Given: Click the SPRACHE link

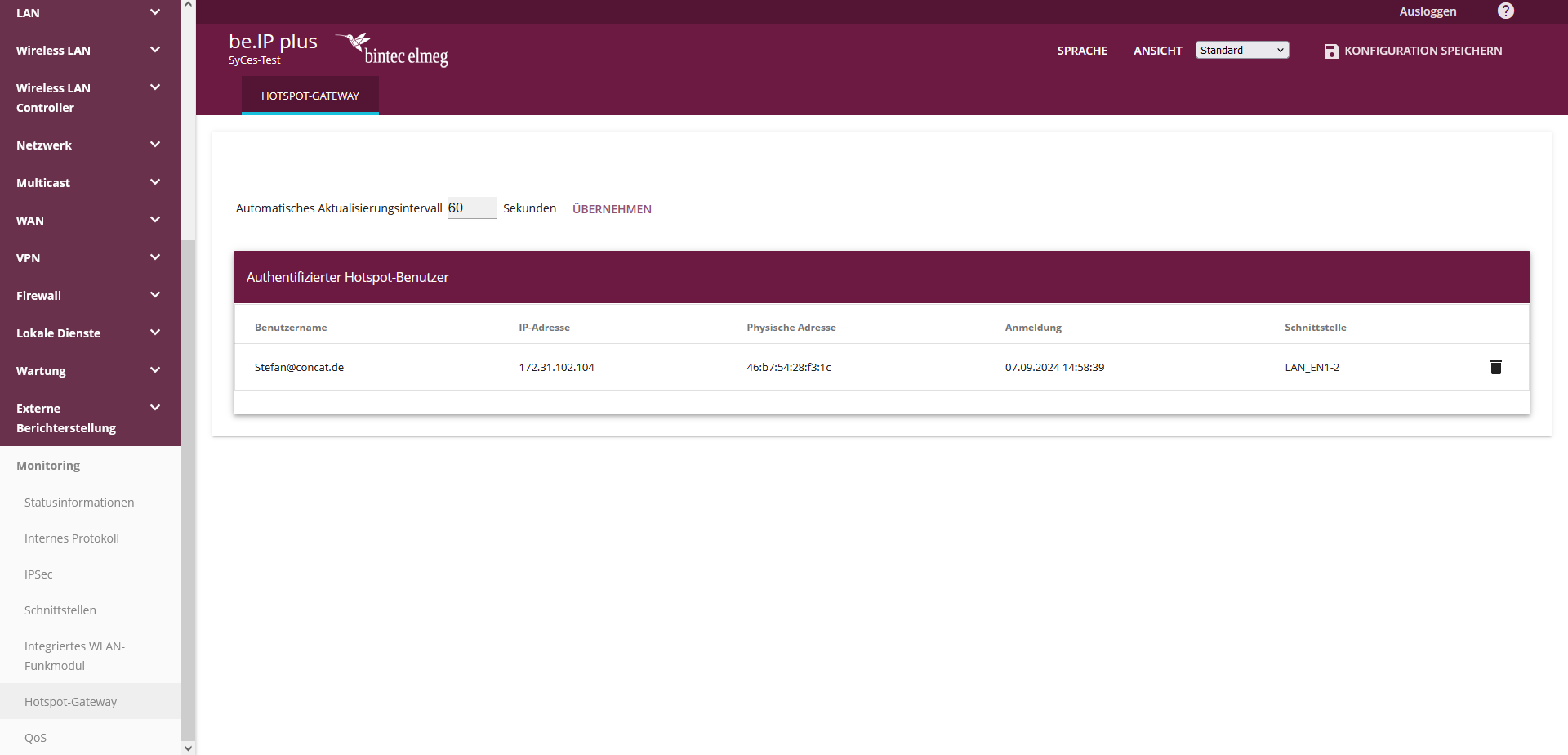Looking at the screenshot, I should pyautogui.click(x=1082, y=51).
